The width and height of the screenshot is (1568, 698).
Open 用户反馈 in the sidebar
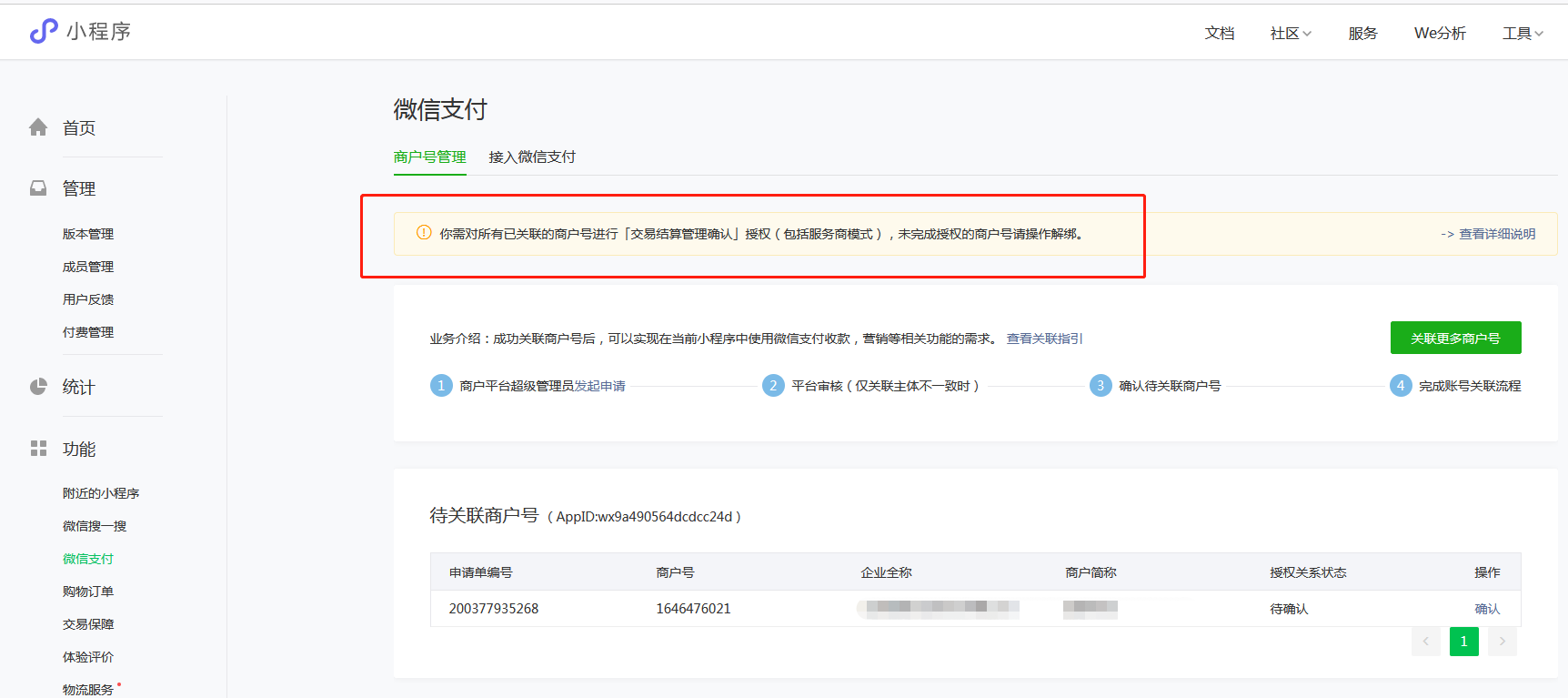point(88,299)
